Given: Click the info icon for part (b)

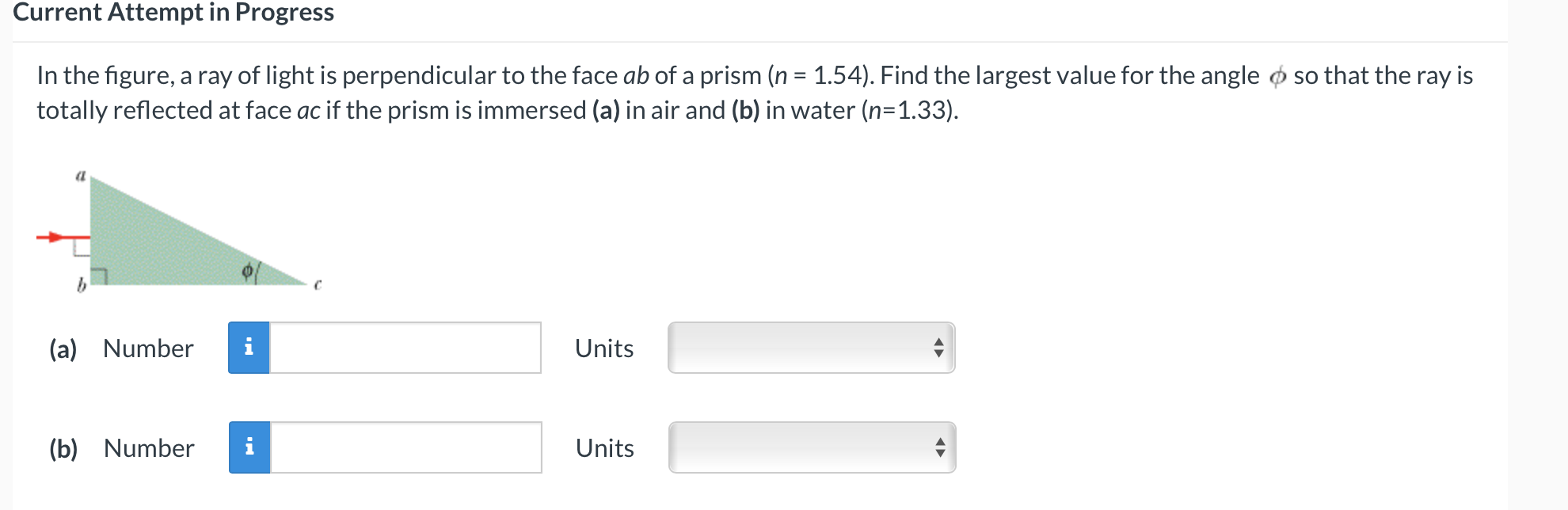Looking at the screenshot, I should click(x=249, y=447).
